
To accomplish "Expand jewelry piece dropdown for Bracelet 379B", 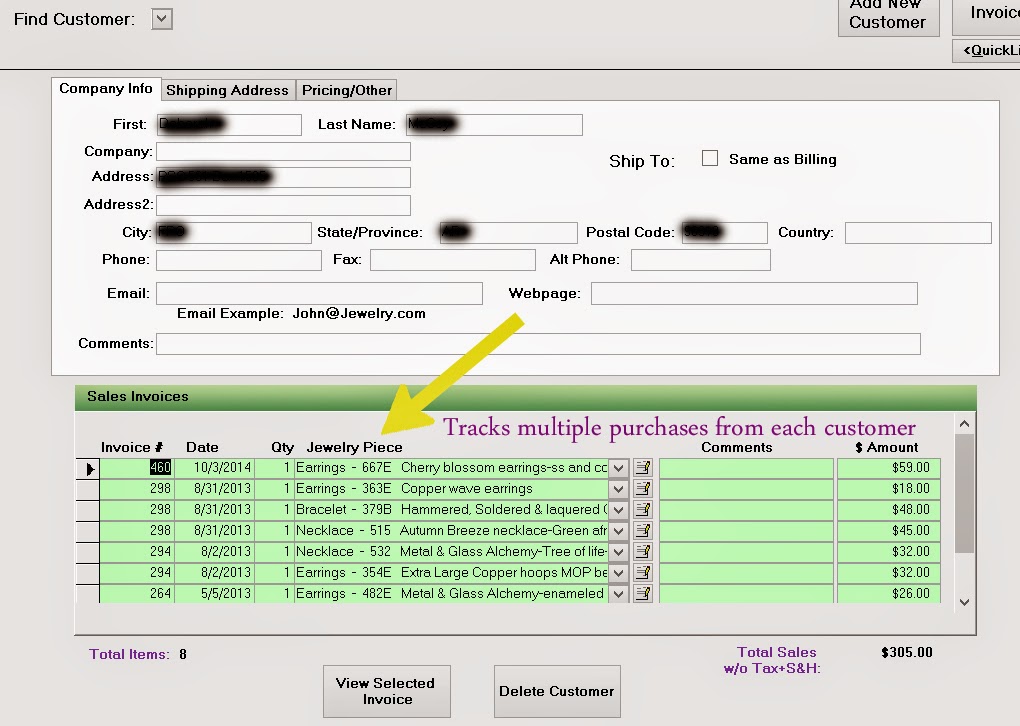I will pos(619,509).
